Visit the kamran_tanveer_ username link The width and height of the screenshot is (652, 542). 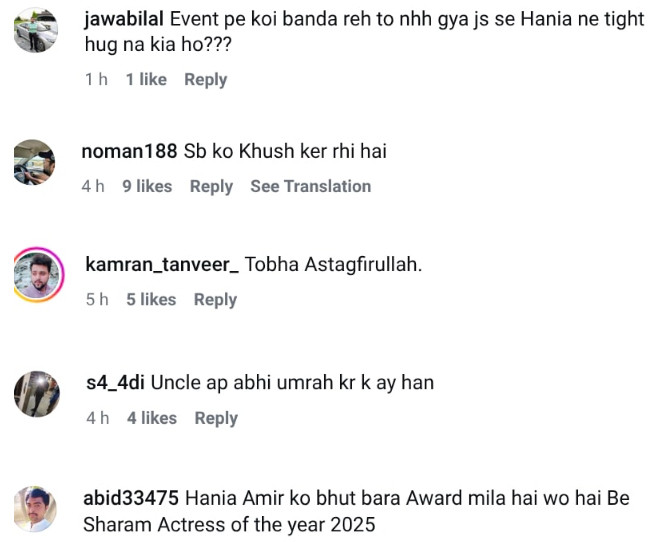point(162,264)
